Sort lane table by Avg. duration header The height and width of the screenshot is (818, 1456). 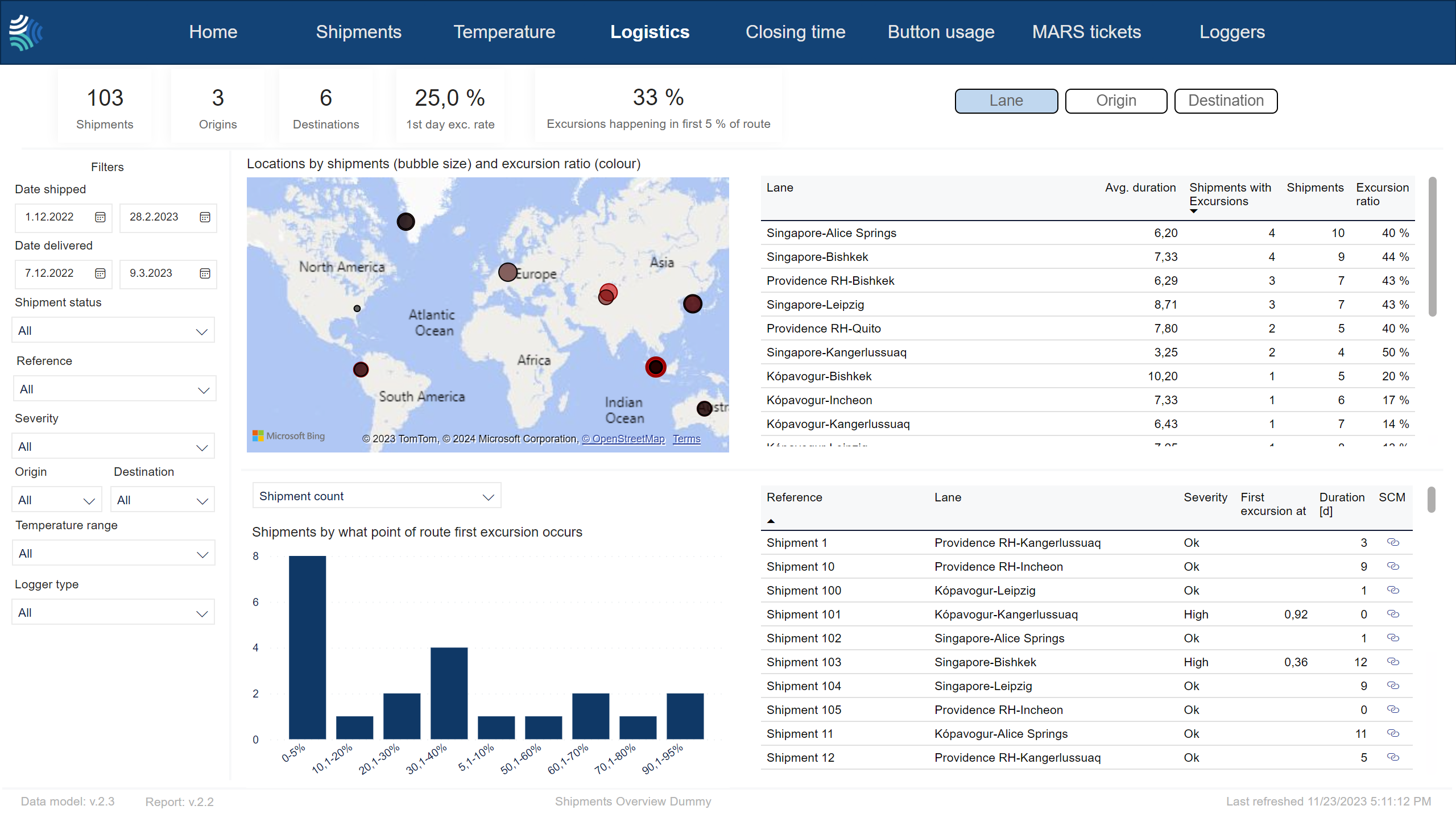click(1140, 188)
